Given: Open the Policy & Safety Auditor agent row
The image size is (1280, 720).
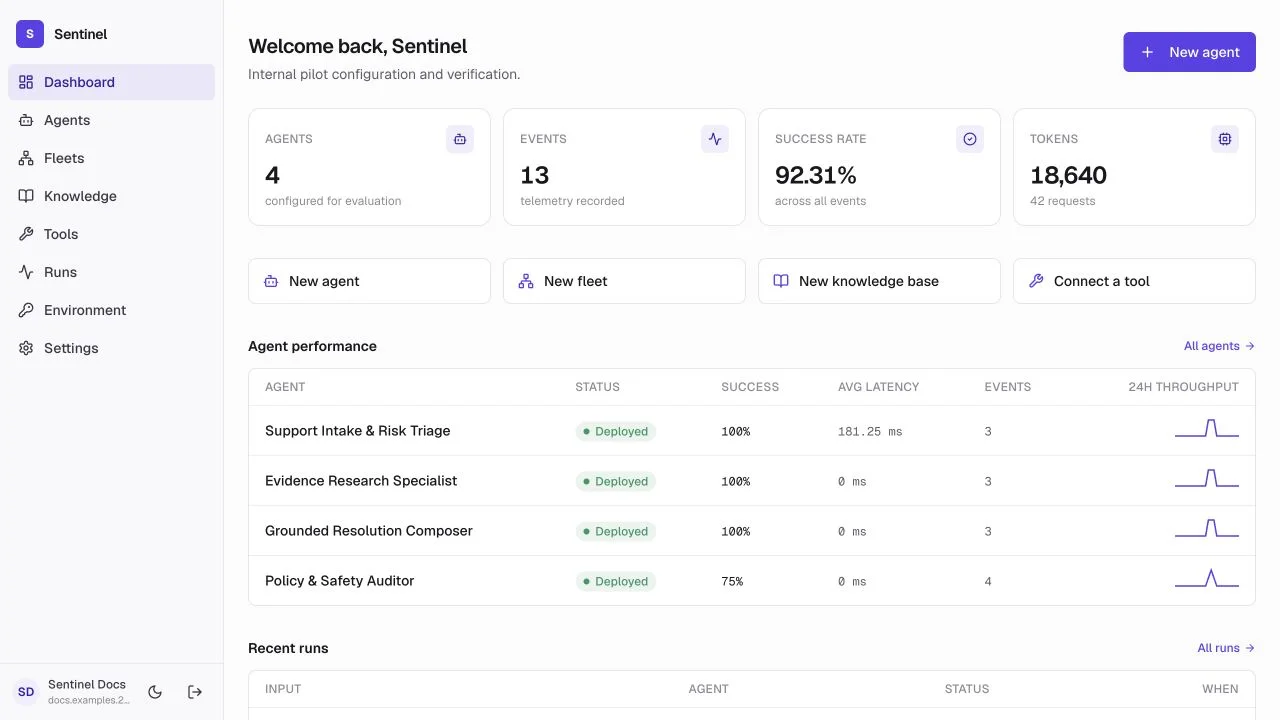Looking at the screenshot, I should (752, 581).
